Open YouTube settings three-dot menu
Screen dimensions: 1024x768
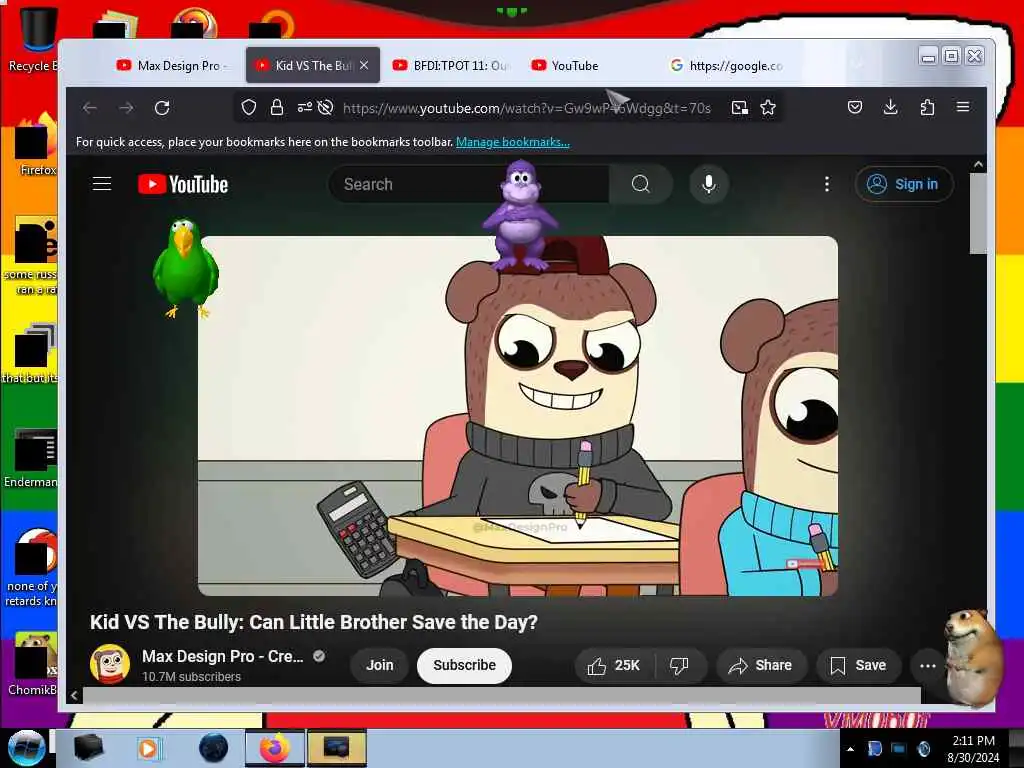pyautogui.click(x=827, y=184)
